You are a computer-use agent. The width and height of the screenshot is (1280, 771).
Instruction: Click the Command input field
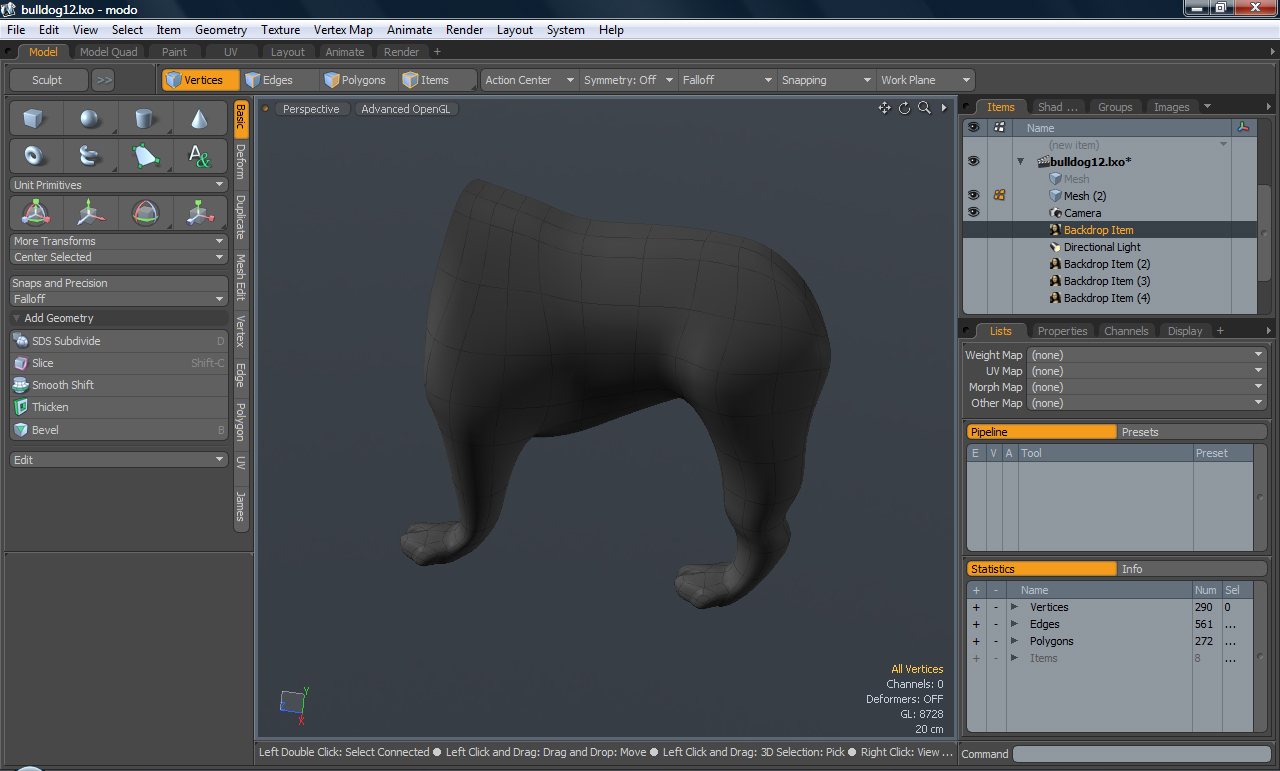(1141, 754)
